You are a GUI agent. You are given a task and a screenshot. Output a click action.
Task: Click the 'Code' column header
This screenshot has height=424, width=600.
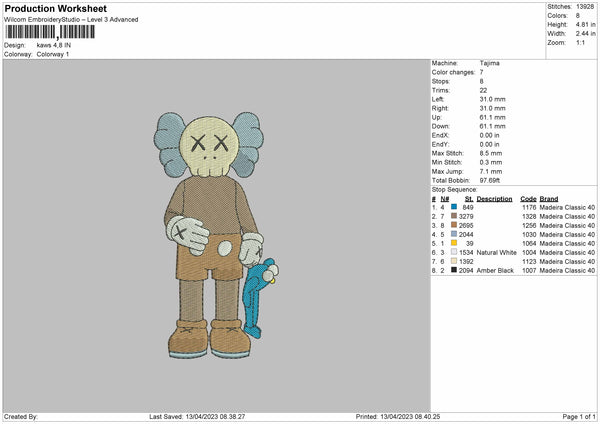(528, 199)
